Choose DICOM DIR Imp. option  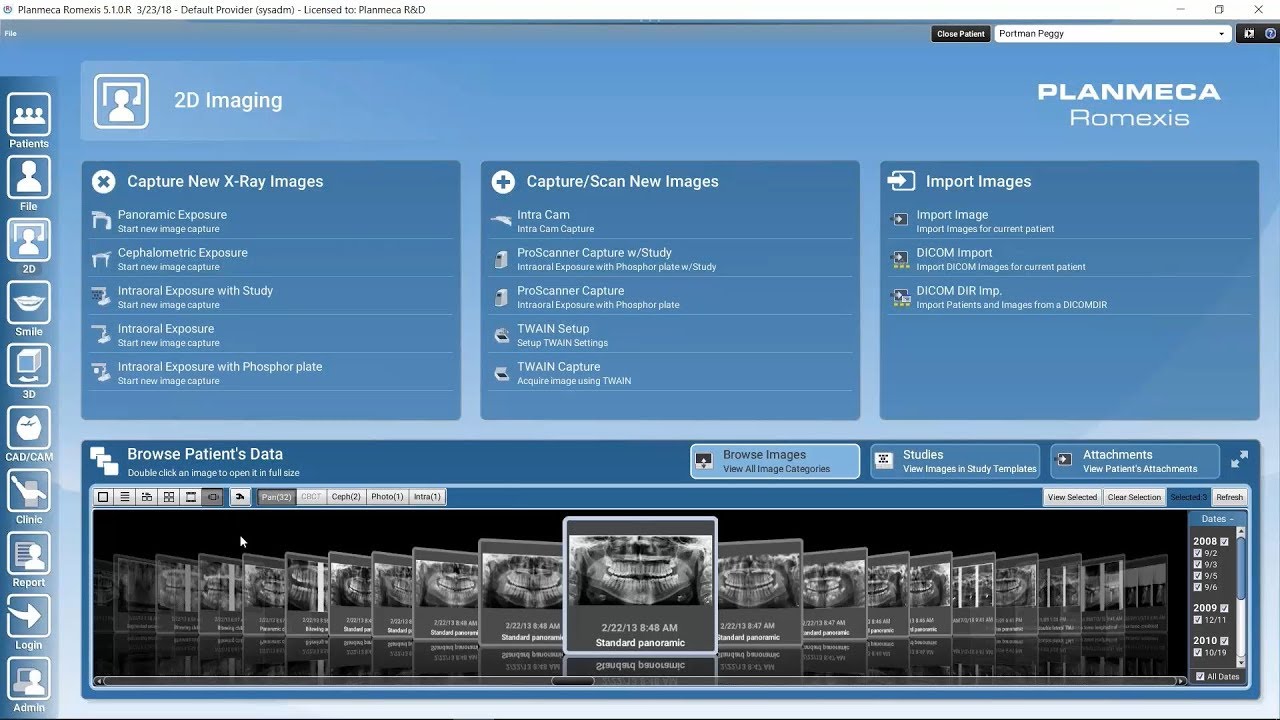point(1069,297)
